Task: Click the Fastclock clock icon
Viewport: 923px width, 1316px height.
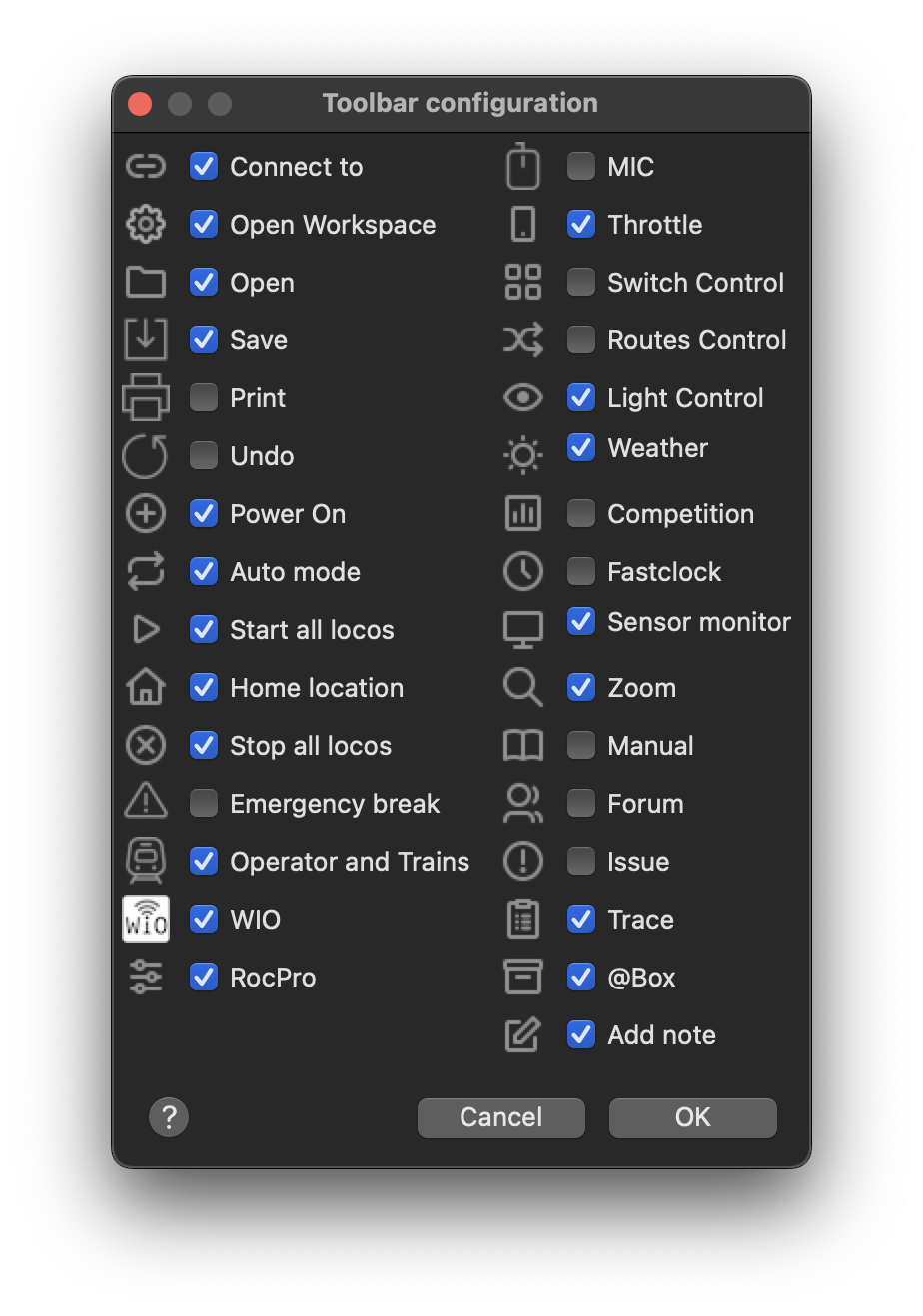Action: 523,572
